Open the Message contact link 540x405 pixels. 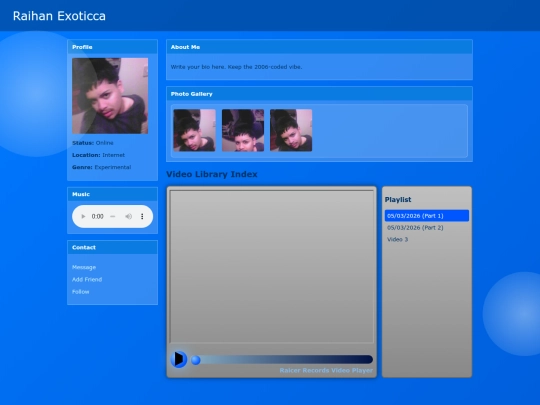(84, 267)
